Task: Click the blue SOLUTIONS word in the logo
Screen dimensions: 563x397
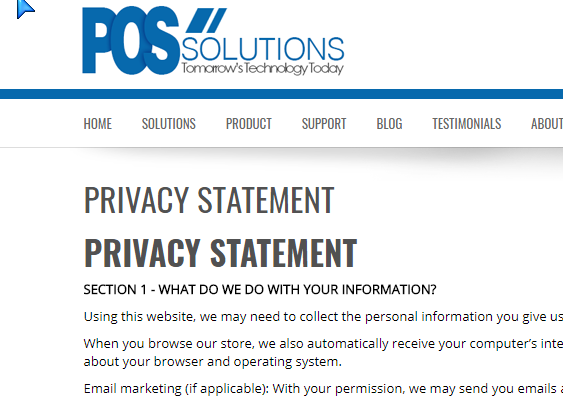Action: [262, 48]
